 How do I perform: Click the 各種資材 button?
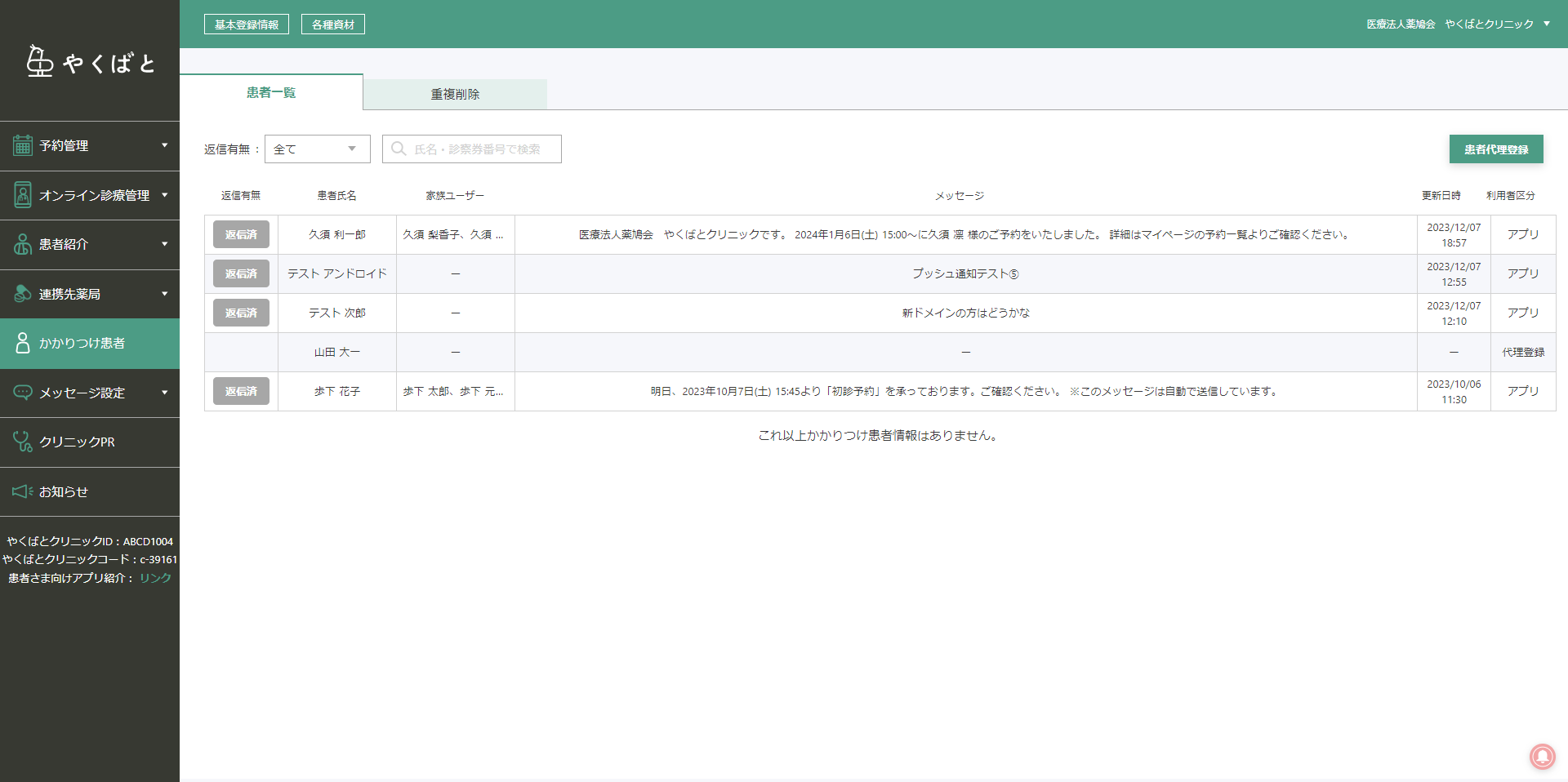[333, 24]
